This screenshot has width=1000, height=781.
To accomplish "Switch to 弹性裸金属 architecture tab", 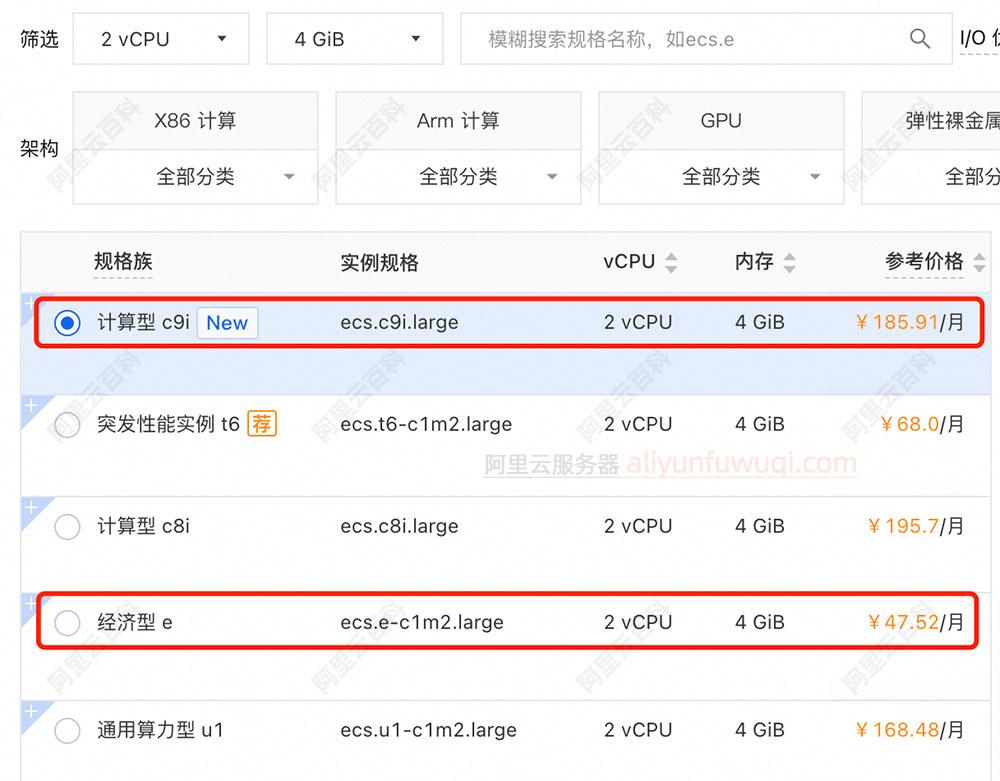I will [931, 120].
